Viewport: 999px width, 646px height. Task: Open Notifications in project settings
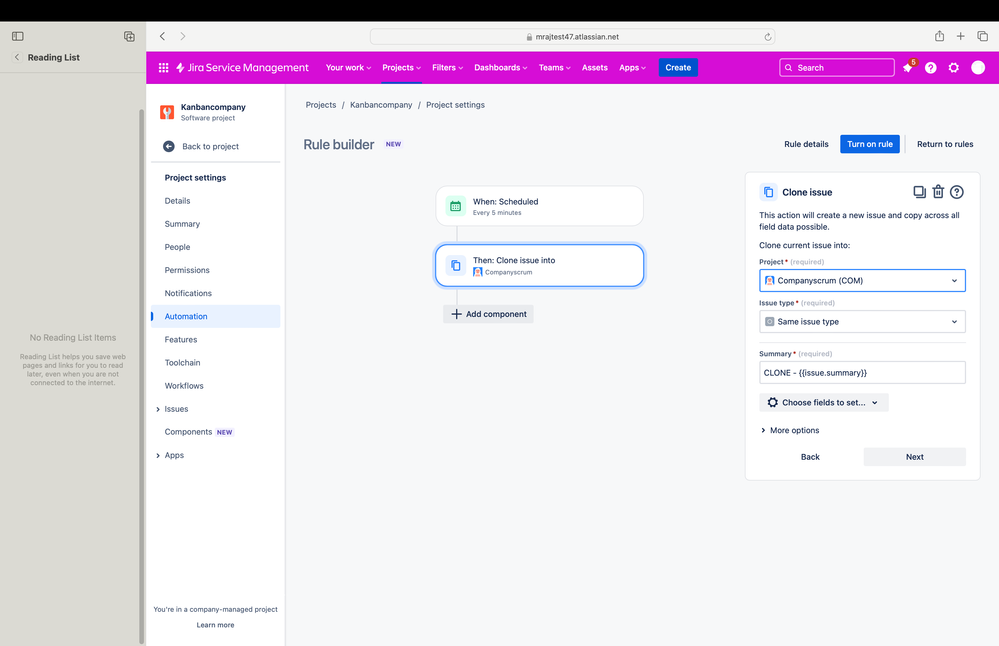tap(215, 293)
